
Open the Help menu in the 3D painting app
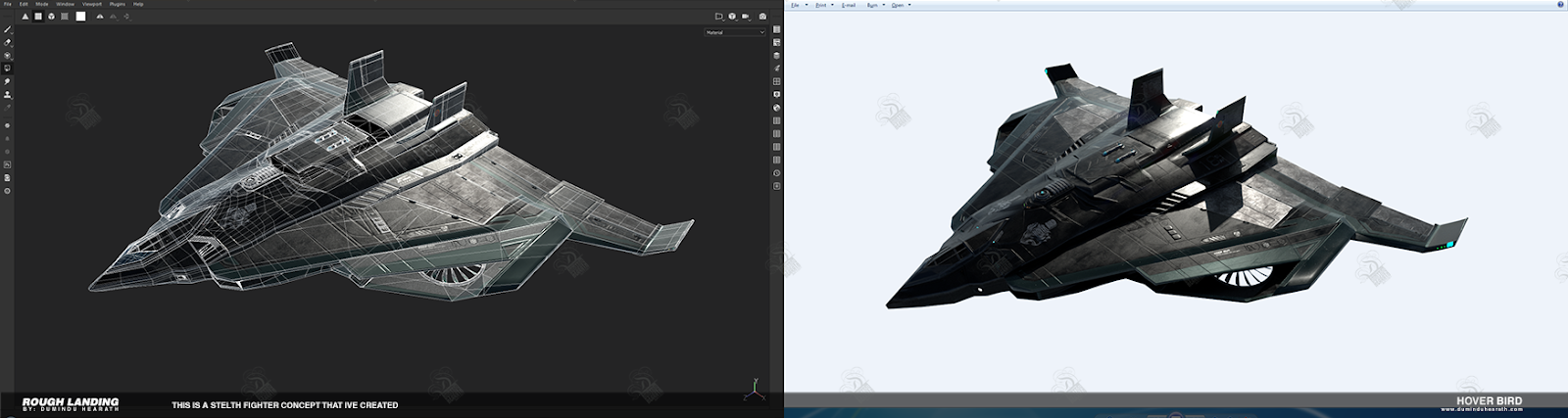pyautogui.click(x=138, y=4)
